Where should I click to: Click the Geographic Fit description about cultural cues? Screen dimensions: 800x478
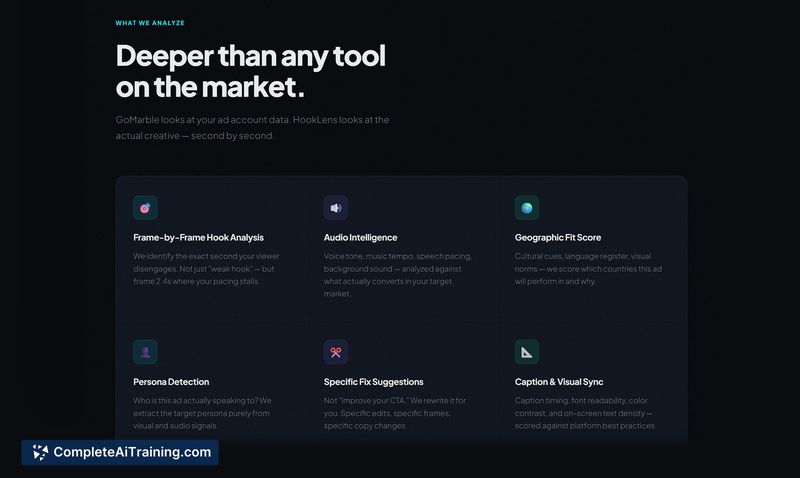pyautogui.click(x=591, y=269)
